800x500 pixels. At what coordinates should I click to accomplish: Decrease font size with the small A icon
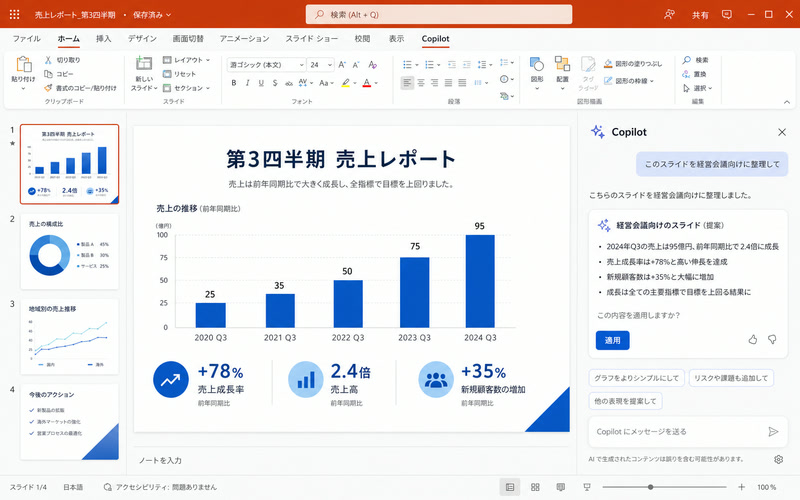356,65
